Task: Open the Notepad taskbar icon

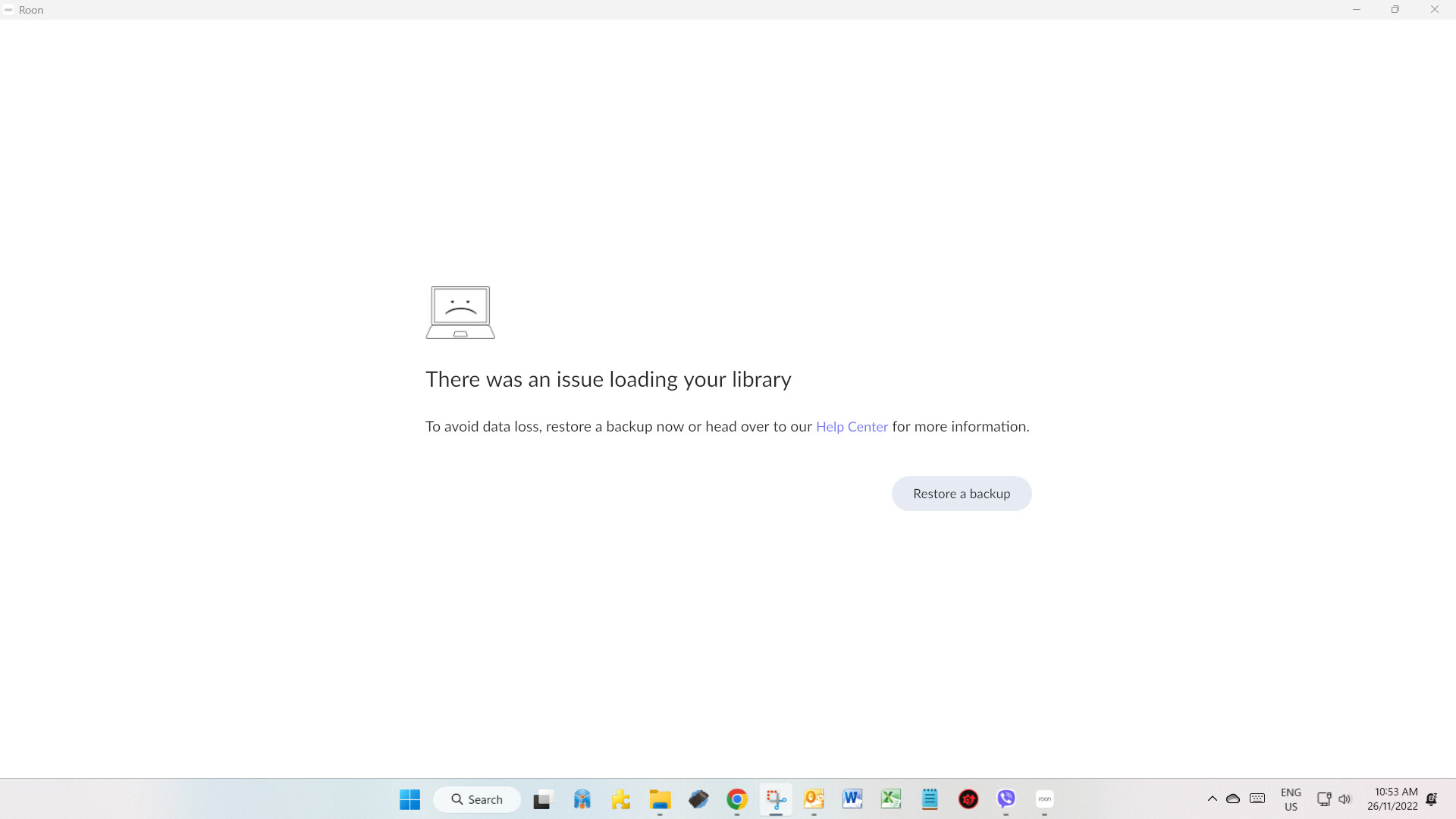Action: pyautogui.click(x=929, y=799)
